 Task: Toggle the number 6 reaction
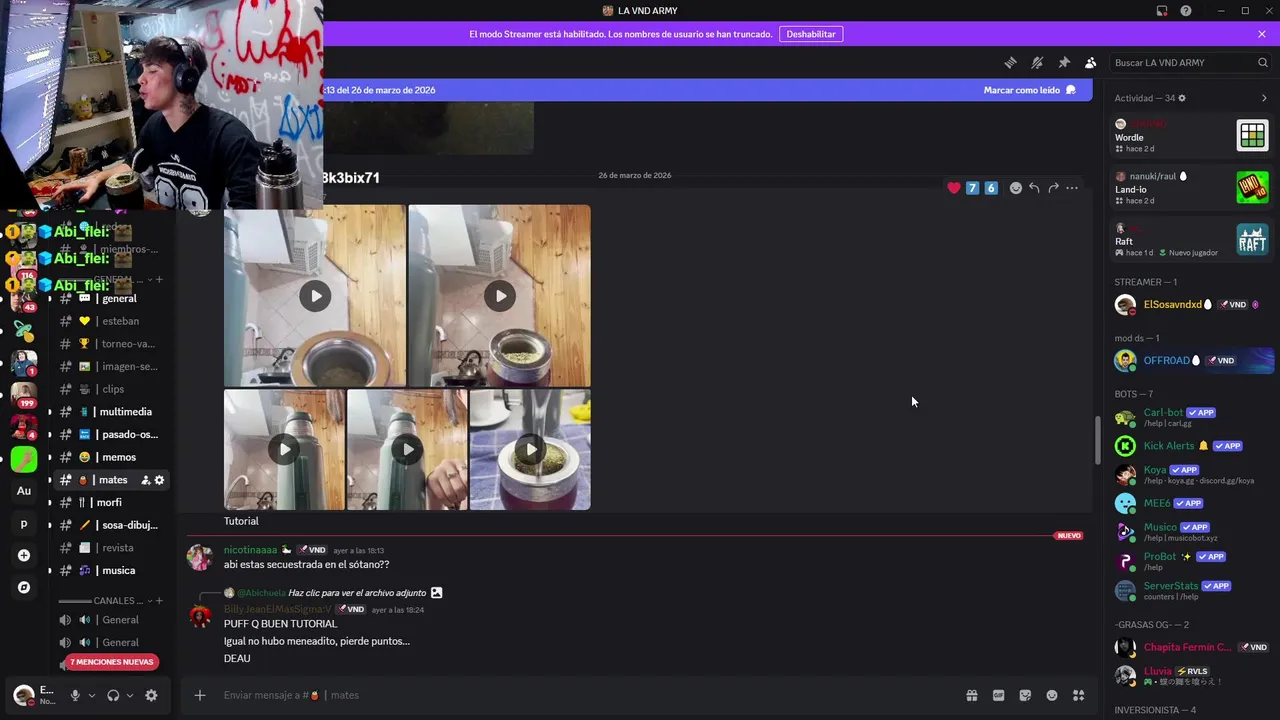tap(991, 188)
